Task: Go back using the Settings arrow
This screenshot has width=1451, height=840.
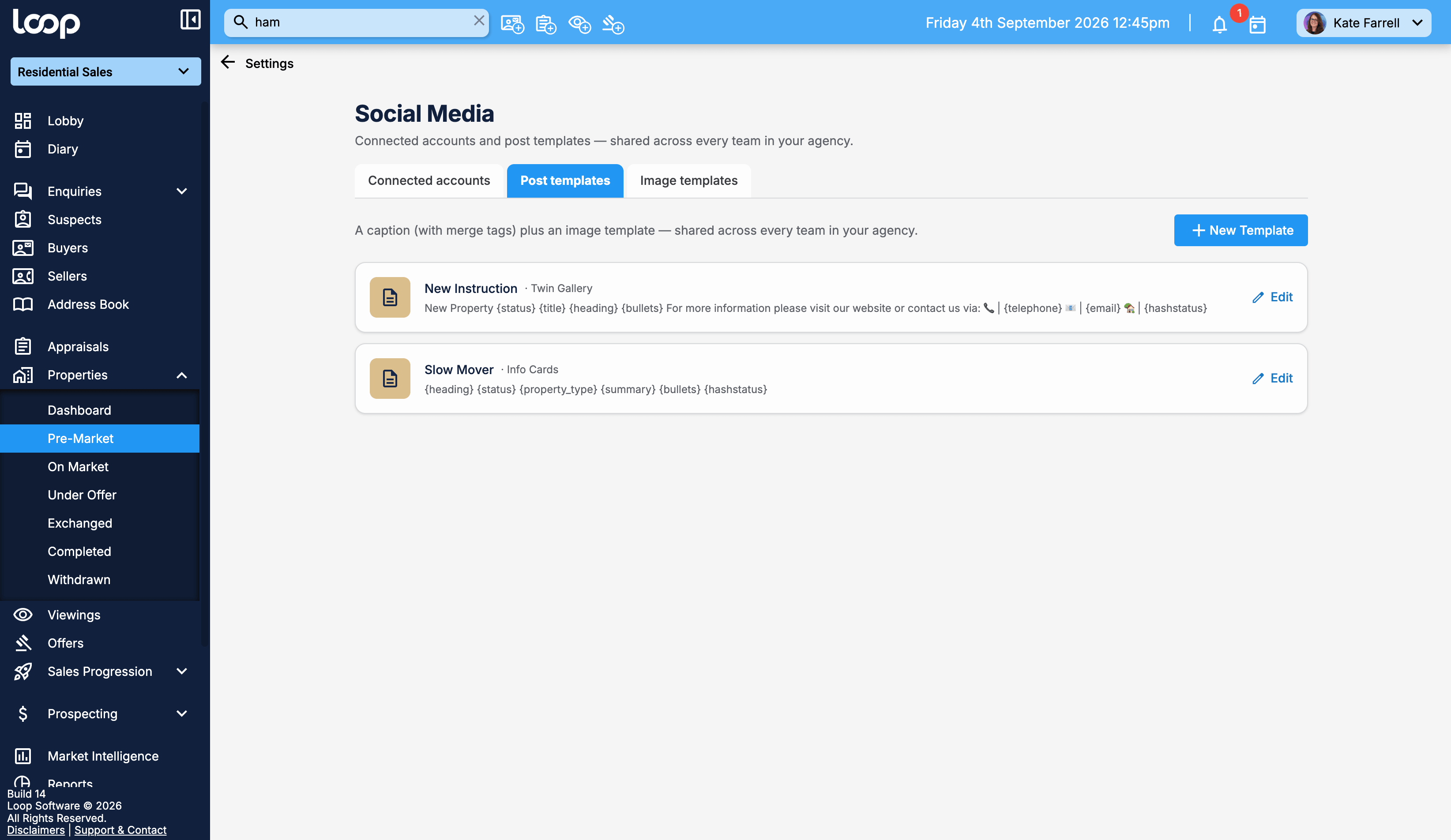Action: [228, 62]
